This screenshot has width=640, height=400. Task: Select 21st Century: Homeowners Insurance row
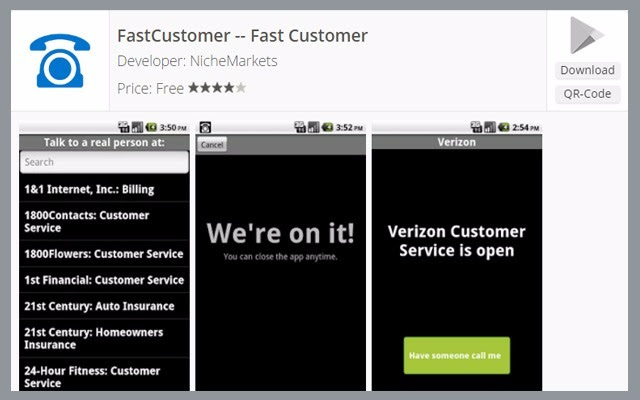(104, 338)
